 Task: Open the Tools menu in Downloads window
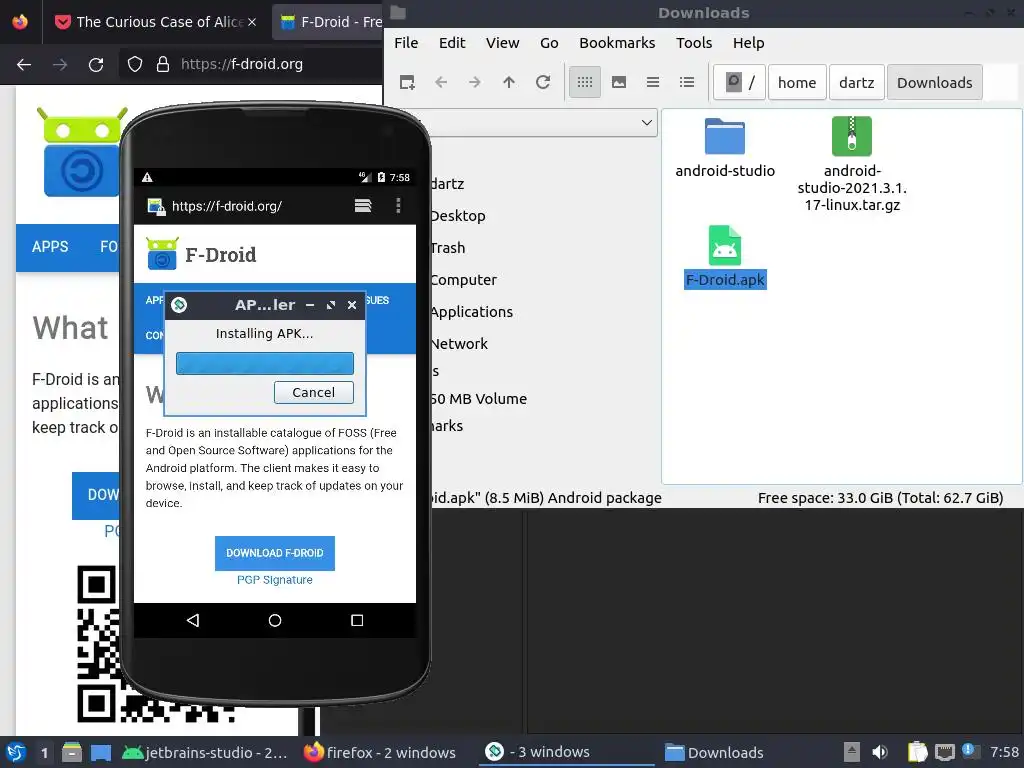(x=694, y=42)
